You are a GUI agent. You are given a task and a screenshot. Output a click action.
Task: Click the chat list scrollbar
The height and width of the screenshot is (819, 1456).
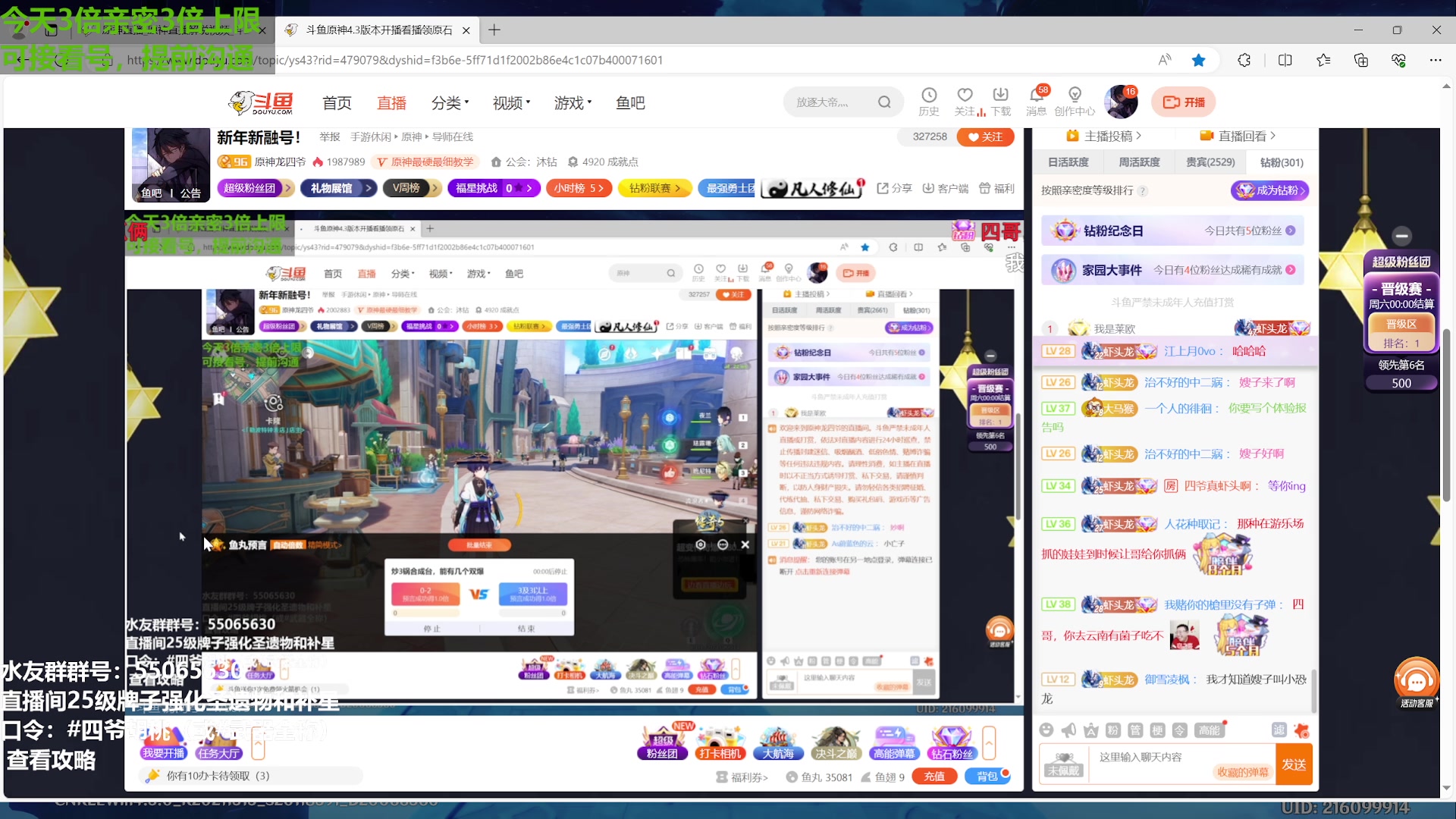[x=1314, y=690]
